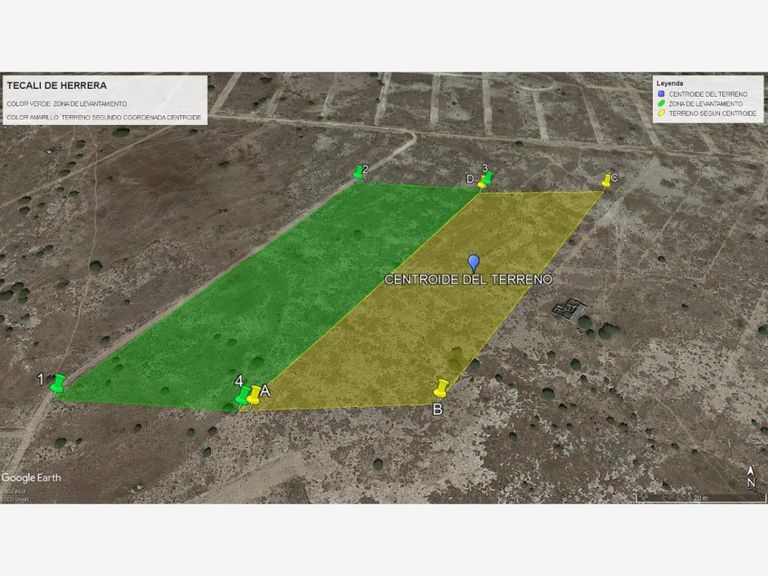Click the green pushpin labeled 2
This screenshot has height=576, width=768.
(x=359, y=172)
